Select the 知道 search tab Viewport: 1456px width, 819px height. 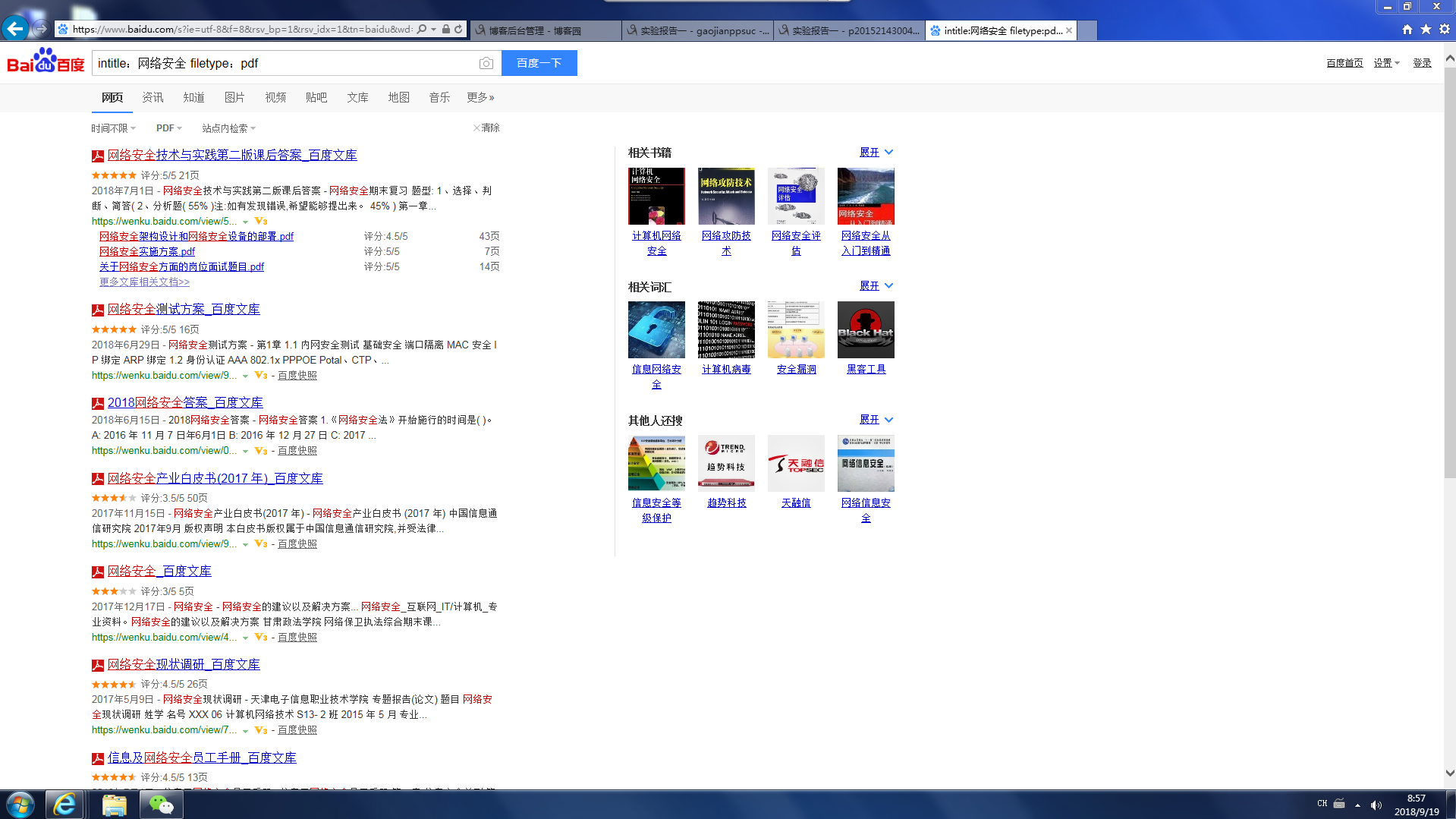click(x=193, y=97)
